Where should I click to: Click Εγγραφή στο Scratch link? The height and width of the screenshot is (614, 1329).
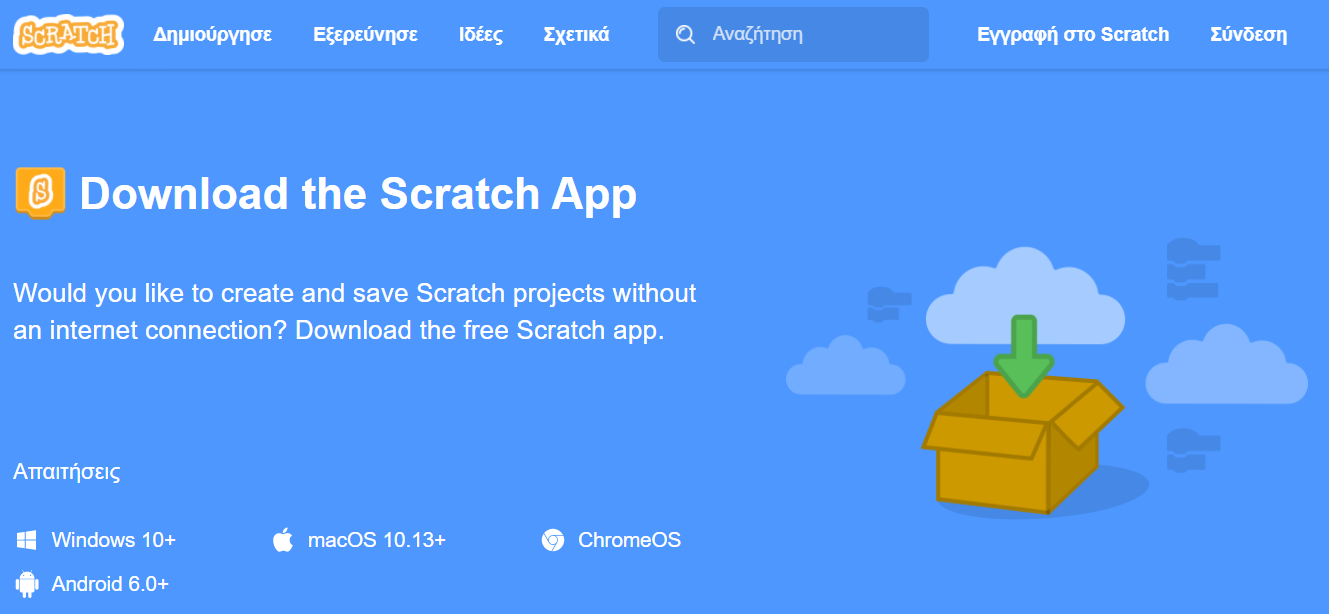(x=1073, y=35)
